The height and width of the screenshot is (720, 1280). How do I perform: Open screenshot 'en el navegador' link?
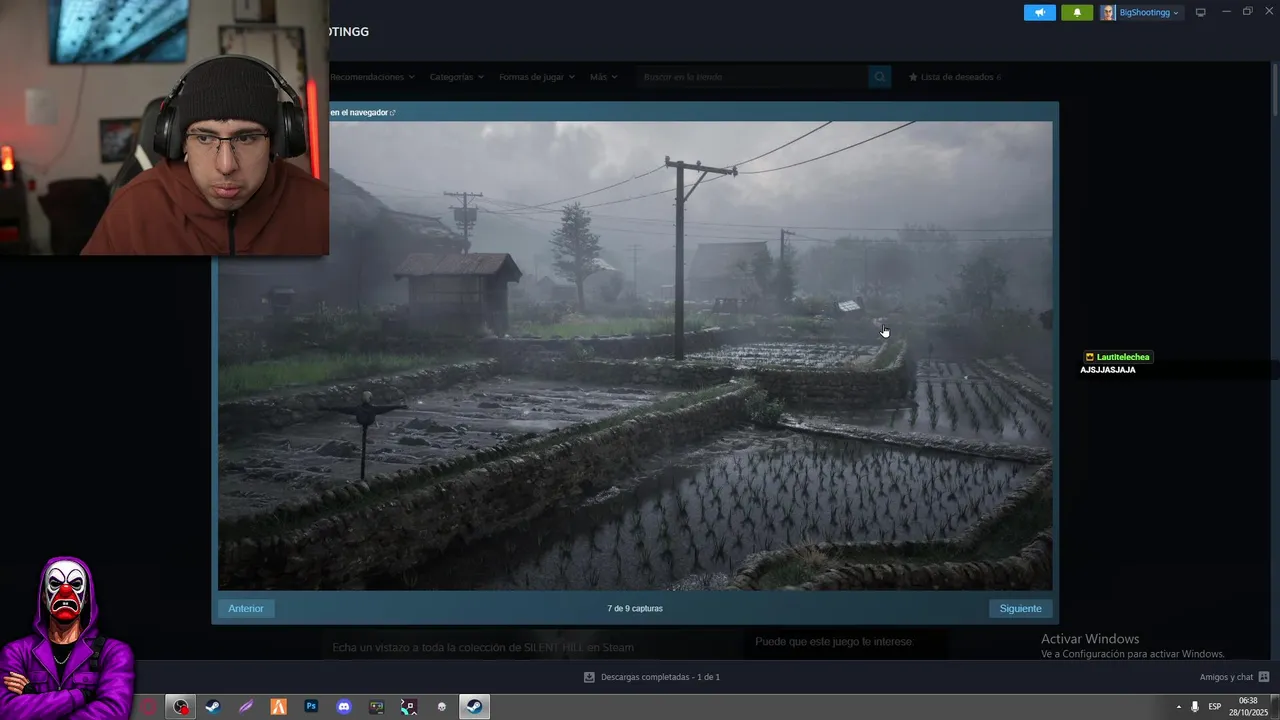click(362, 113)
